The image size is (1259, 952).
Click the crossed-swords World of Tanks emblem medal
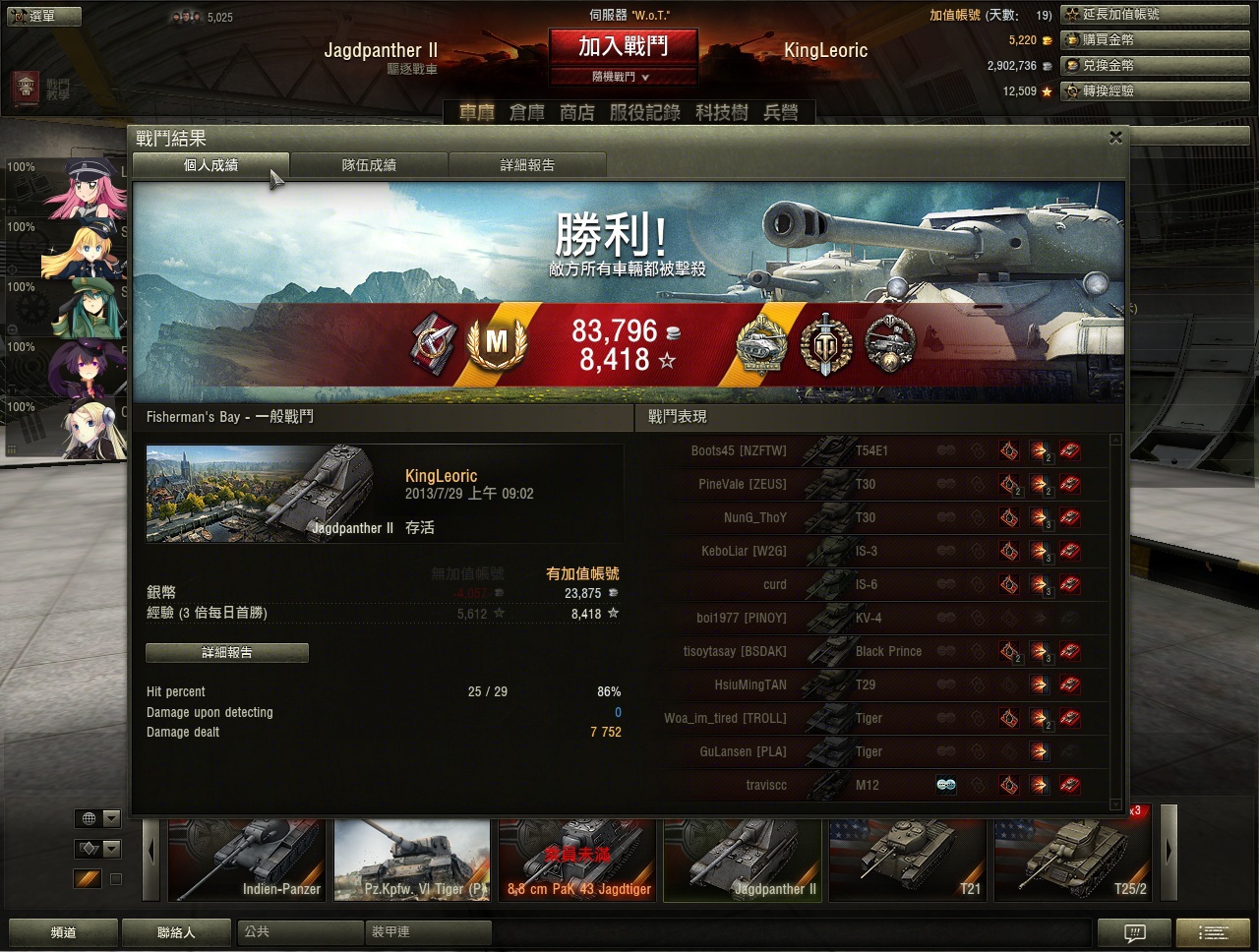[x=825, y=343]
